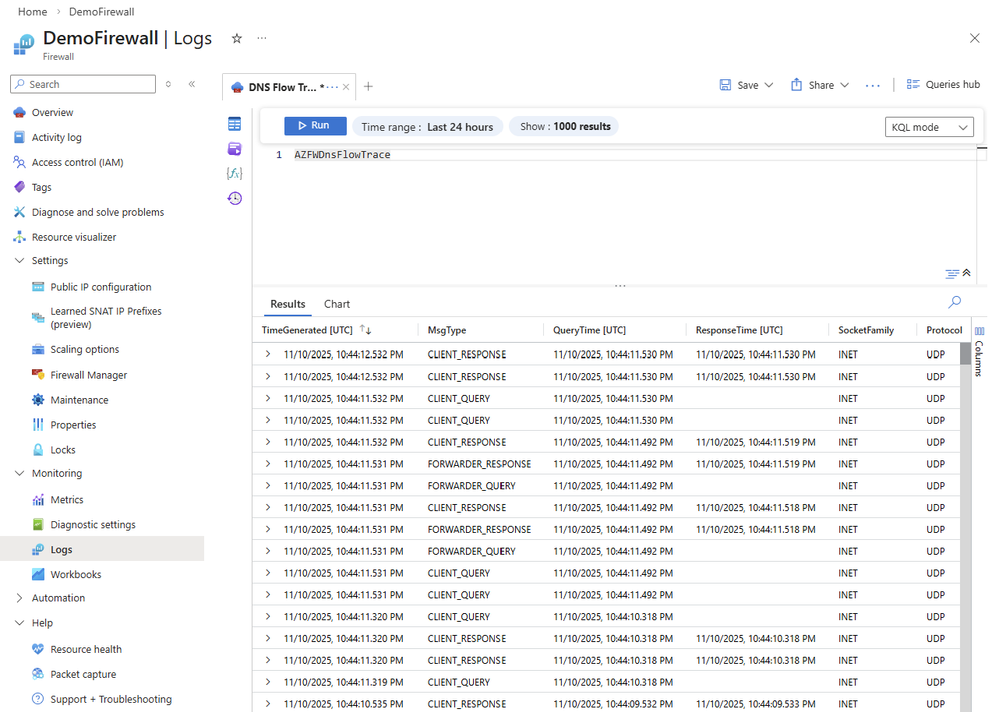The width and height of the screenshot is (999, 712).
Task: Open Activity log in sidebar
Action: (x=56, y=138)
